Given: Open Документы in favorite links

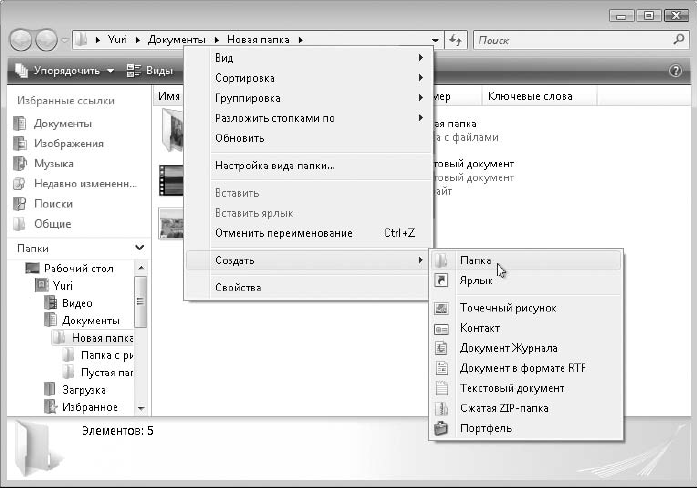Looking at the screenshot, I should pos(63,124).
